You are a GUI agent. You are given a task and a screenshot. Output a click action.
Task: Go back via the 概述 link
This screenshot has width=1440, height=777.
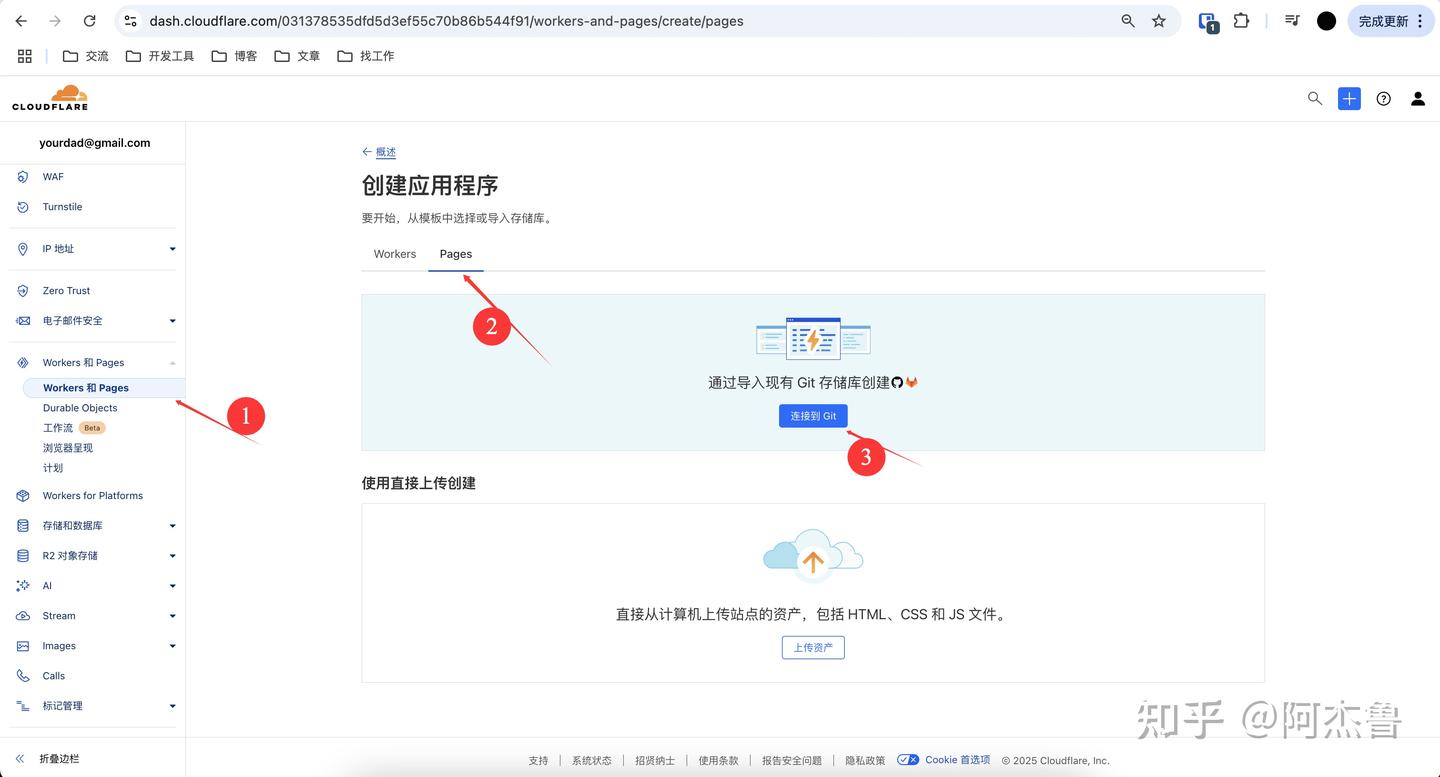(x=385, y=151)
